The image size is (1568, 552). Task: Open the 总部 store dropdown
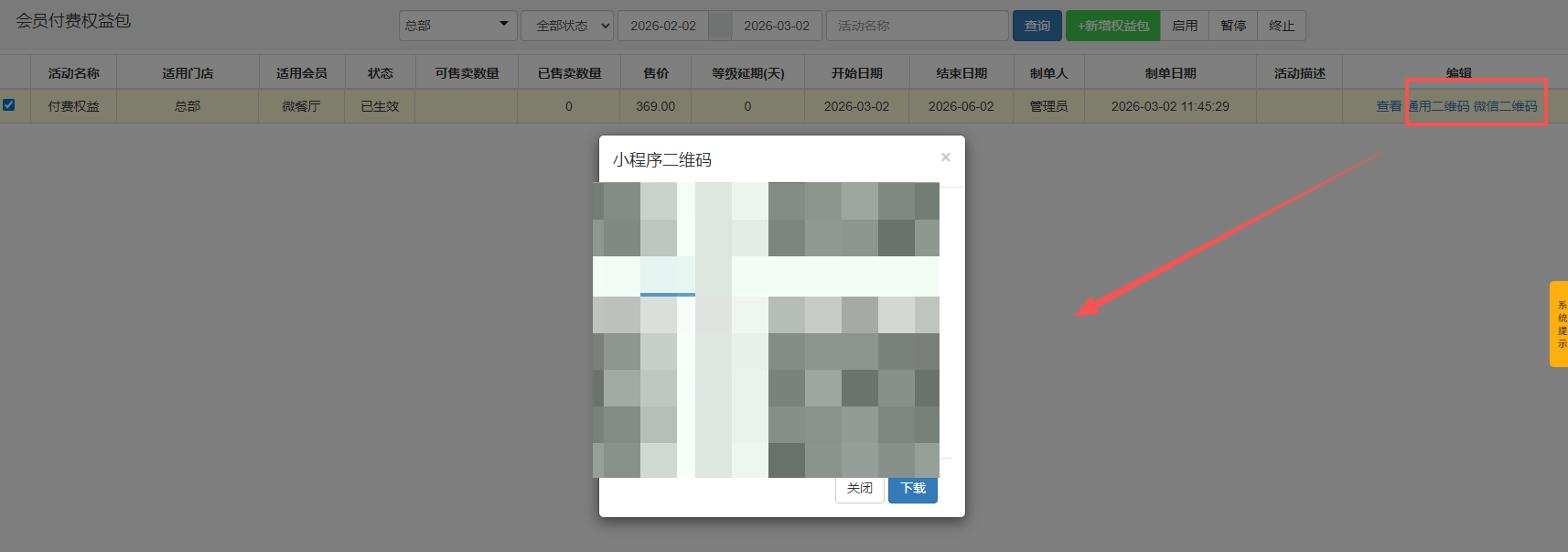point(457,26)
